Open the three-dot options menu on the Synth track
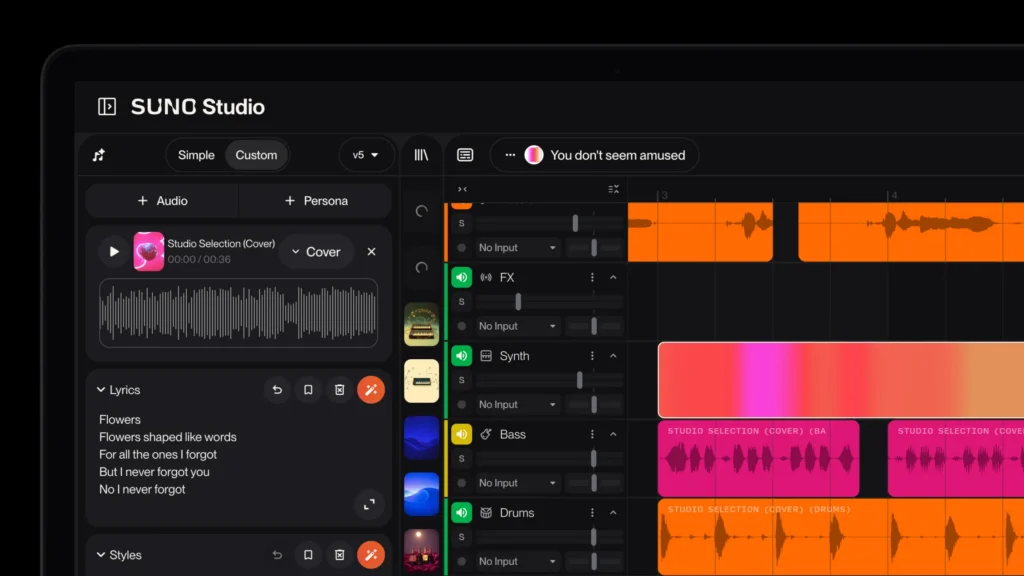1024x576 pixels. click(591, 355)
